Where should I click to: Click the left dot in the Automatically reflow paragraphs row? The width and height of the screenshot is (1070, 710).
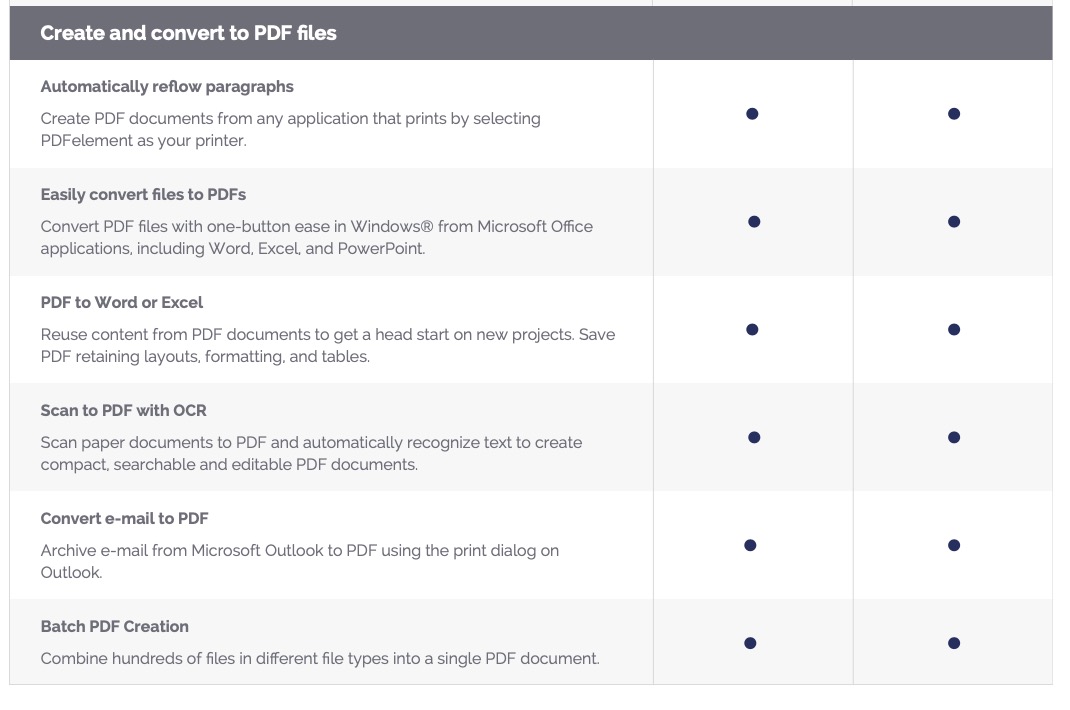(x=752, y=114)
